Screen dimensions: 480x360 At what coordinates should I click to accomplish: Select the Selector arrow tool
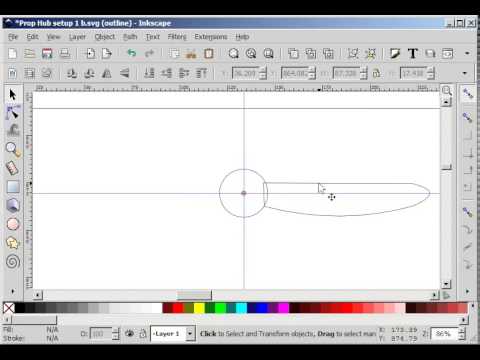click(13, 95)
